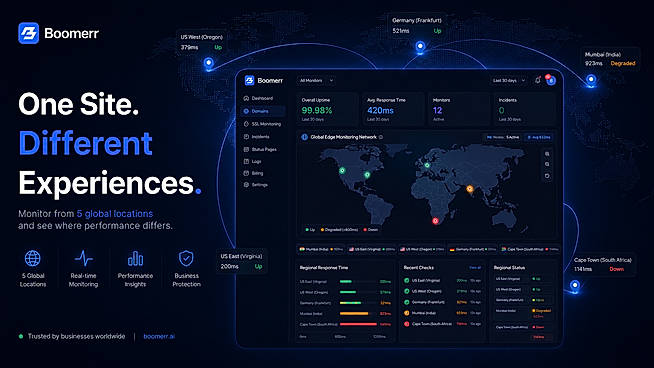
Task: Click the Cape Town (South Africa) outer map pin
Action: coord(575,286)
